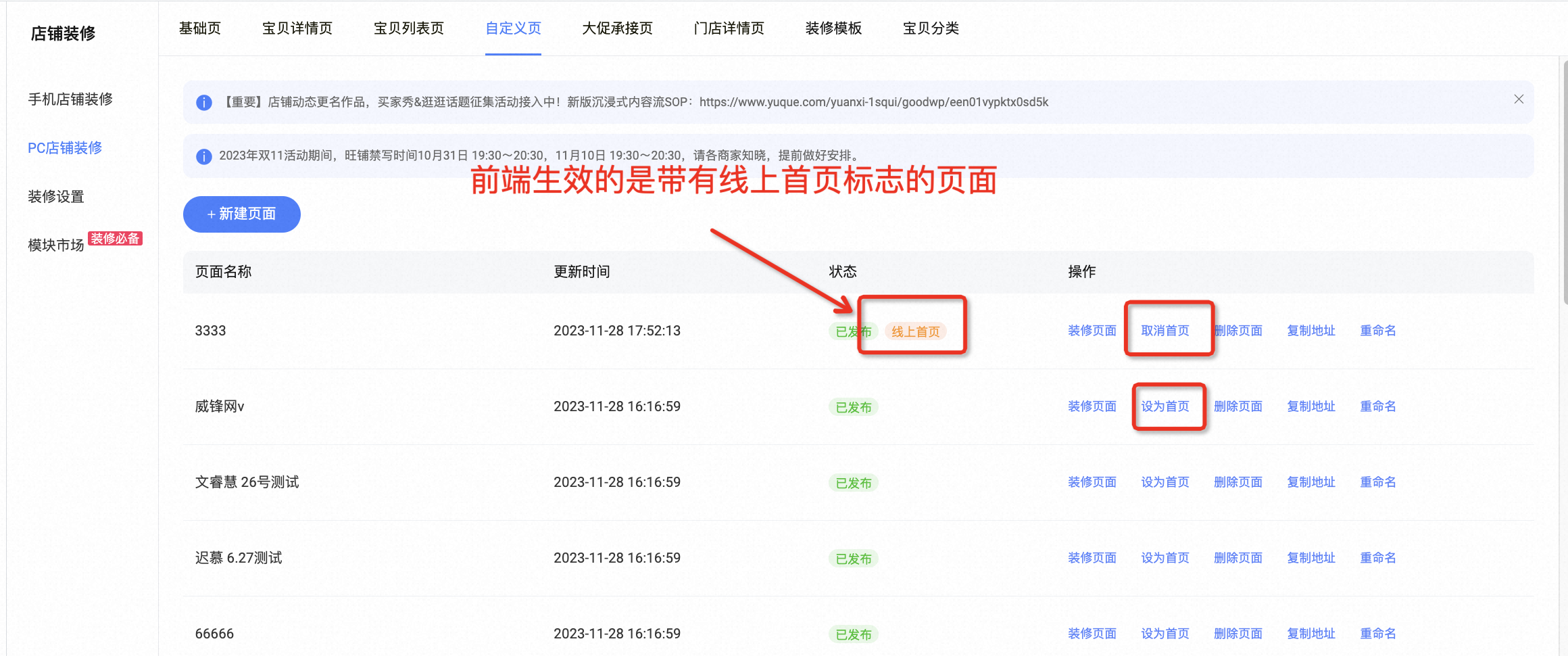The image size is (1568, 656).
Task: Click the 状态 column header
Action: [x=843, y=272]
